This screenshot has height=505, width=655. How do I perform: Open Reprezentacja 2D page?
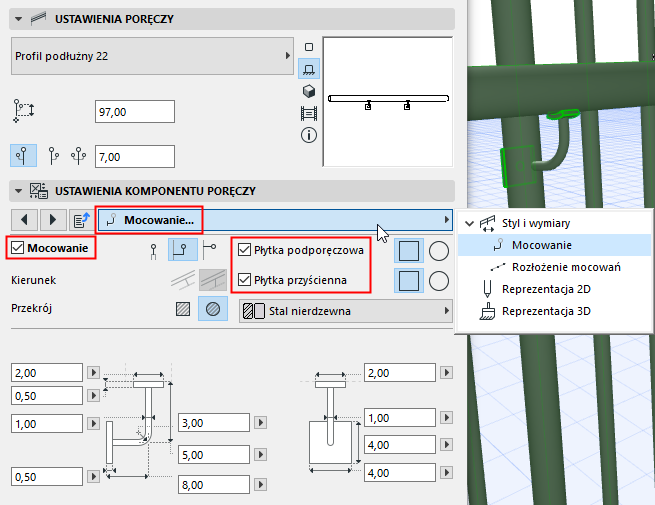(x=546, y=289)
